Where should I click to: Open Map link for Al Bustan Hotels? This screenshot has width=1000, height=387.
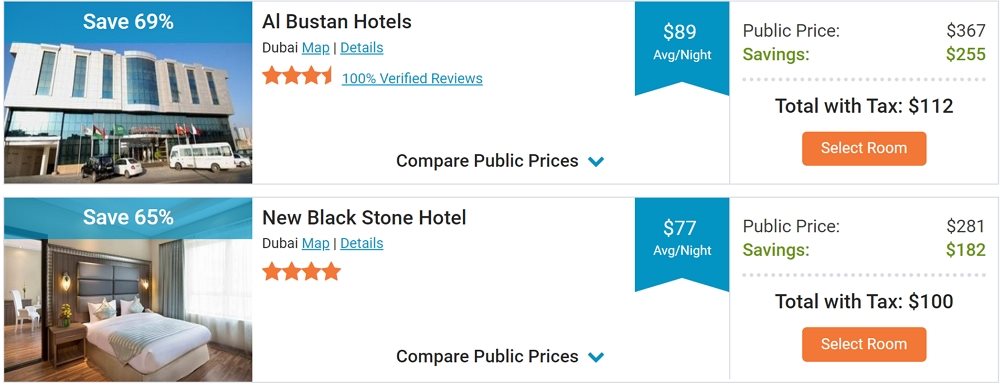coord(316,48)
